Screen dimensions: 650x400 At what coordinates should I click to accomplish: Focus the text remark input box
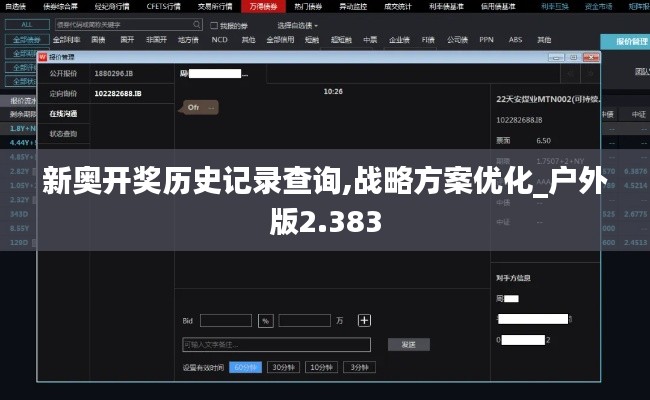pyautogui.click(x=276, y=344)
